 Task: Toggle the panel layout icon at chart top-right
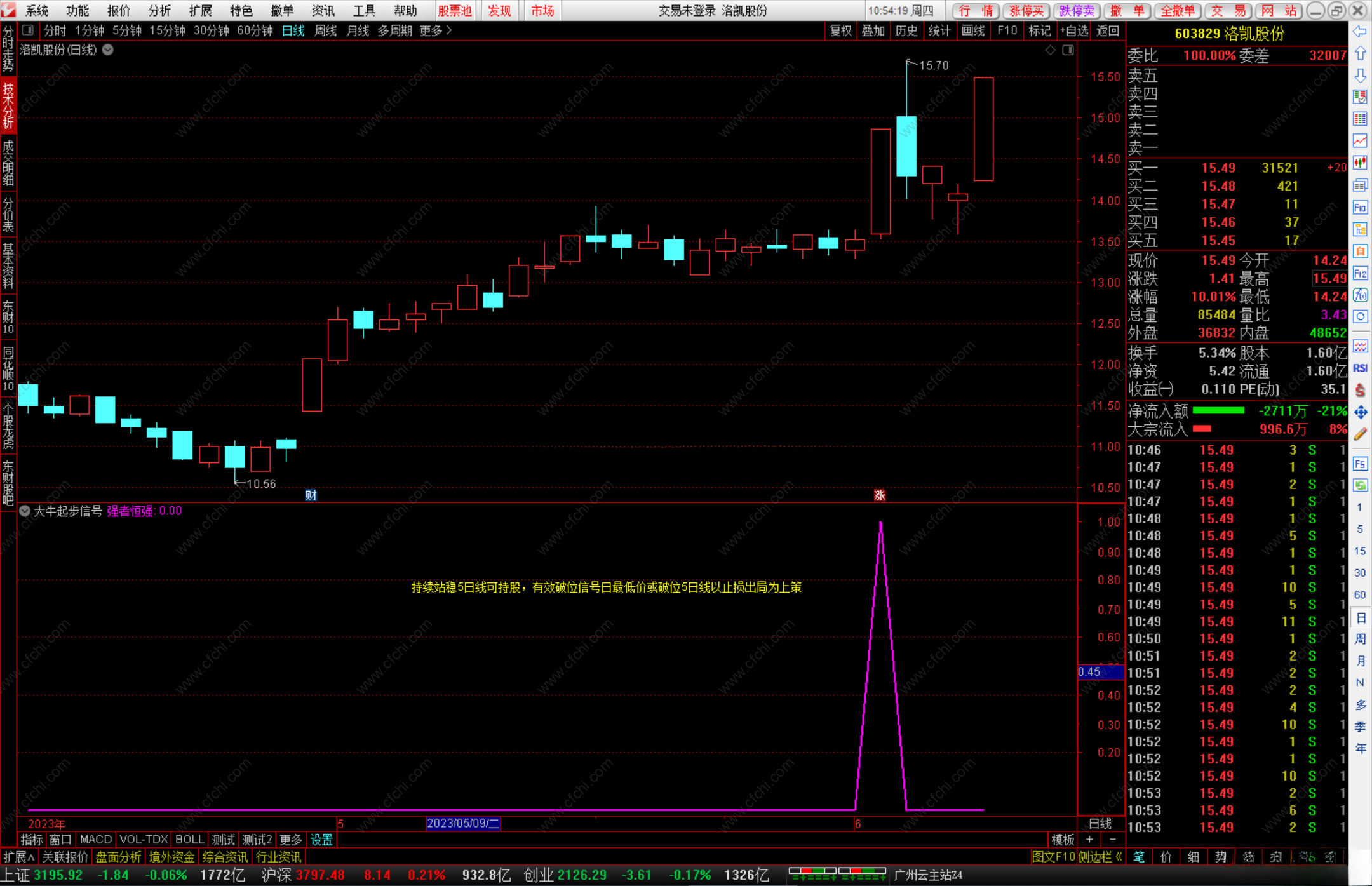[1068, 50]
